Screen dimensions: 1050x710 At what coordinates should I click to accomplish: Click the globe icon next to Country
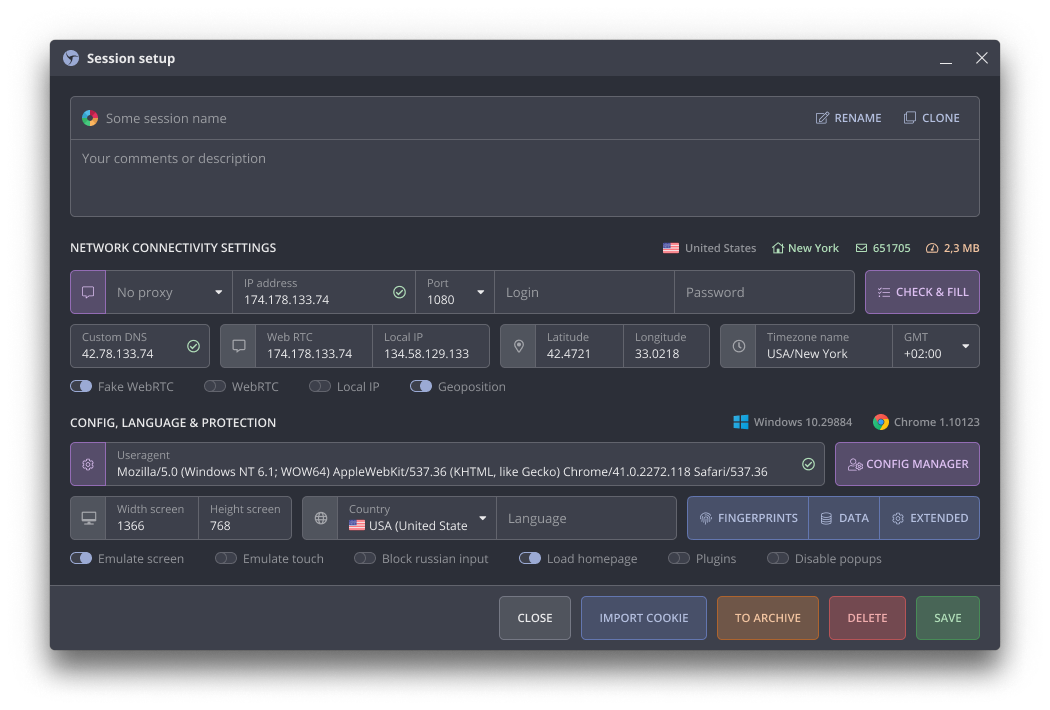pyautogui.click(x=321, y=518)
